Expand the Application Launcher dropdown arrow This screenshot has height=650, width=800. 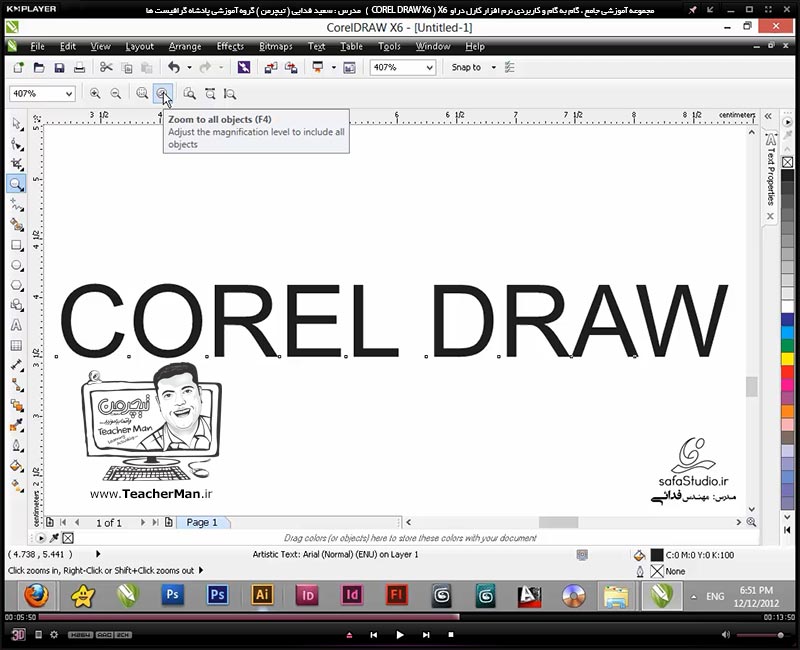point(334,67)
